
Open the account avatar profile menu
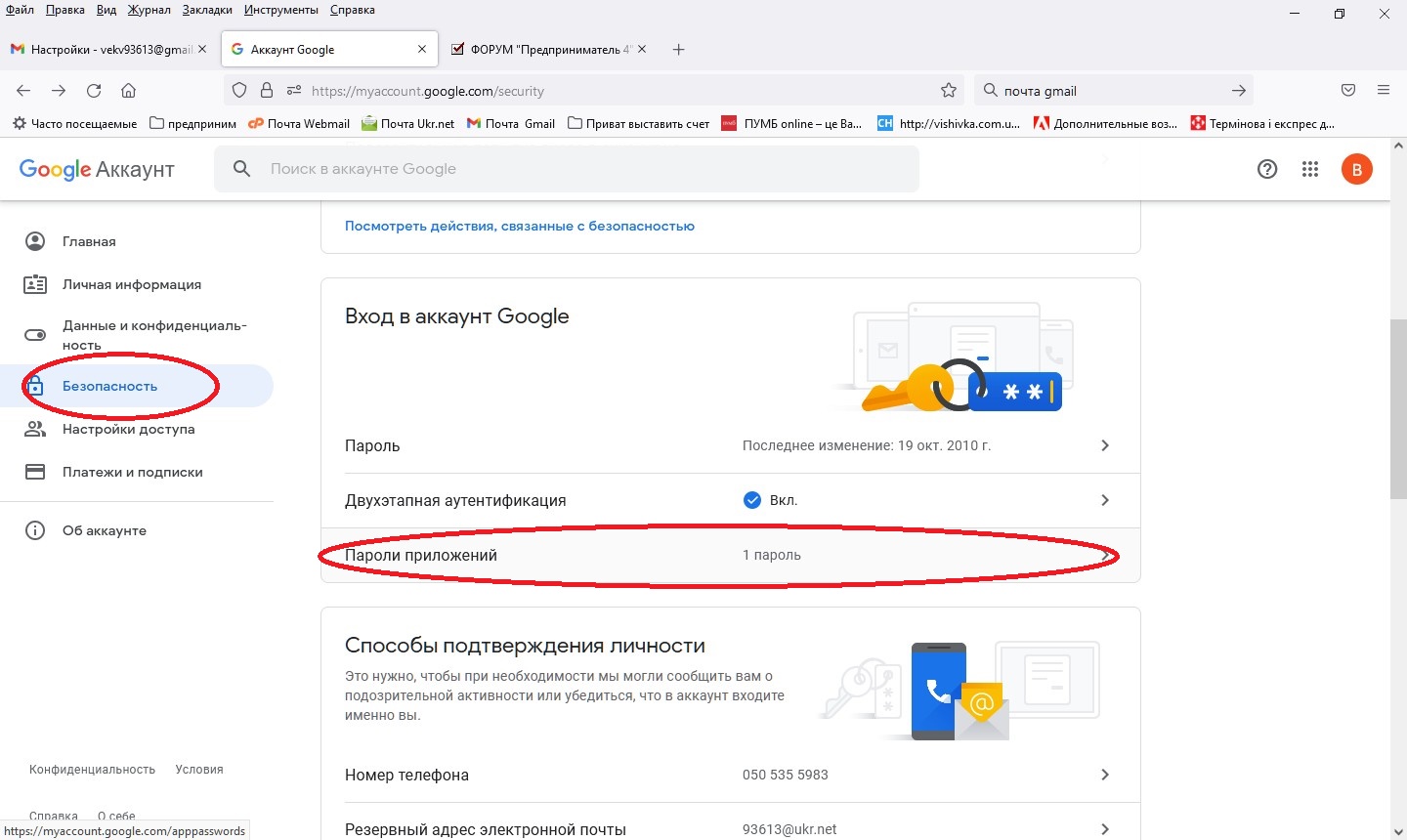click(1356, 169)
